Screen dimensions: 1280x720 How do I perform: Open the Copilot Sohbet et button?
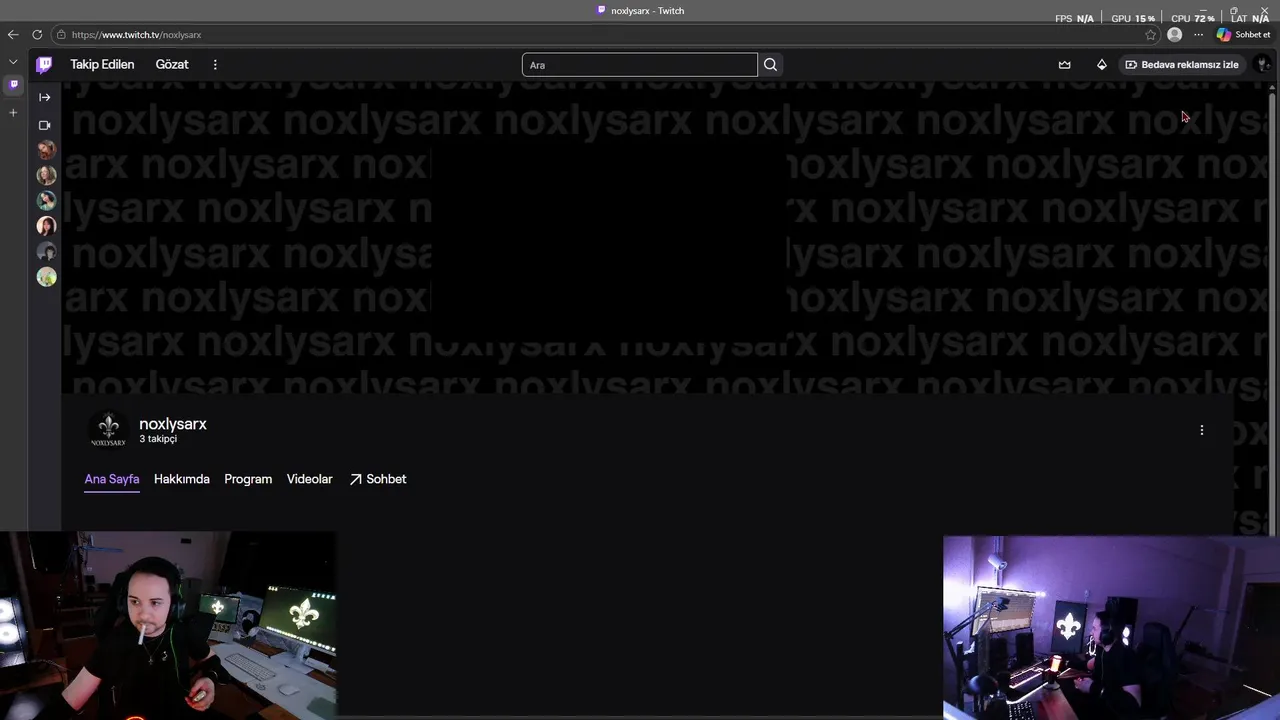[x=1244, y=34]
